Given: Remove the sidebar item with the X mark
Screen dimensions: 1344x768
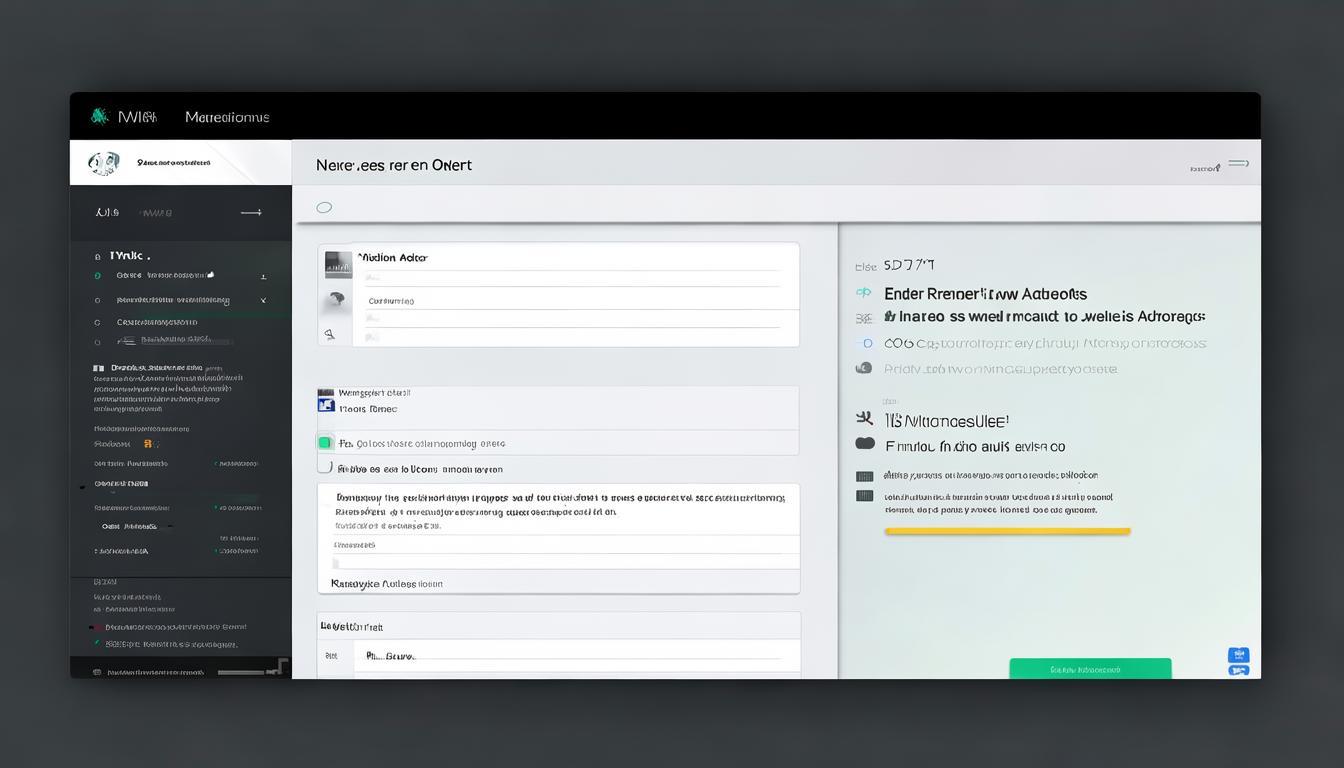Looking at the screenshot, I should pyautogui.click(x=263, y=300).
